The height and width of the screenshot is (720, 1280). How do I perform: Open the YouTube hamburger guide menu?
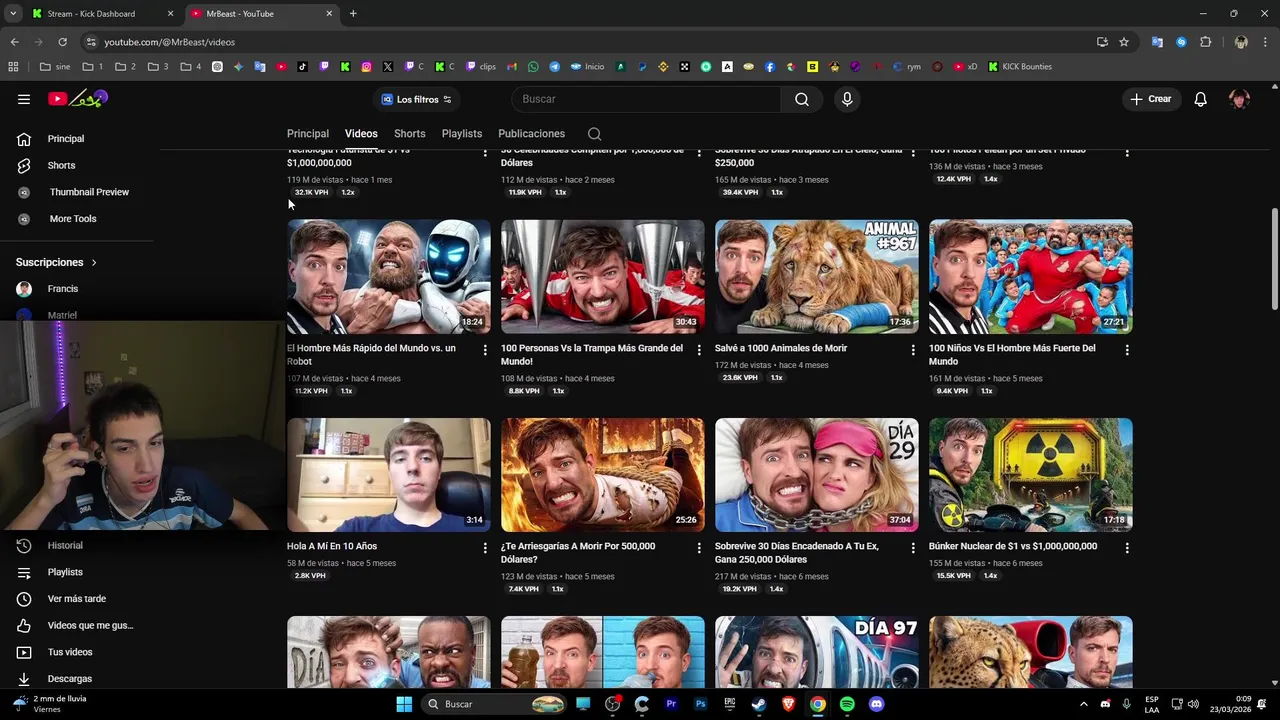coord(24,99)
